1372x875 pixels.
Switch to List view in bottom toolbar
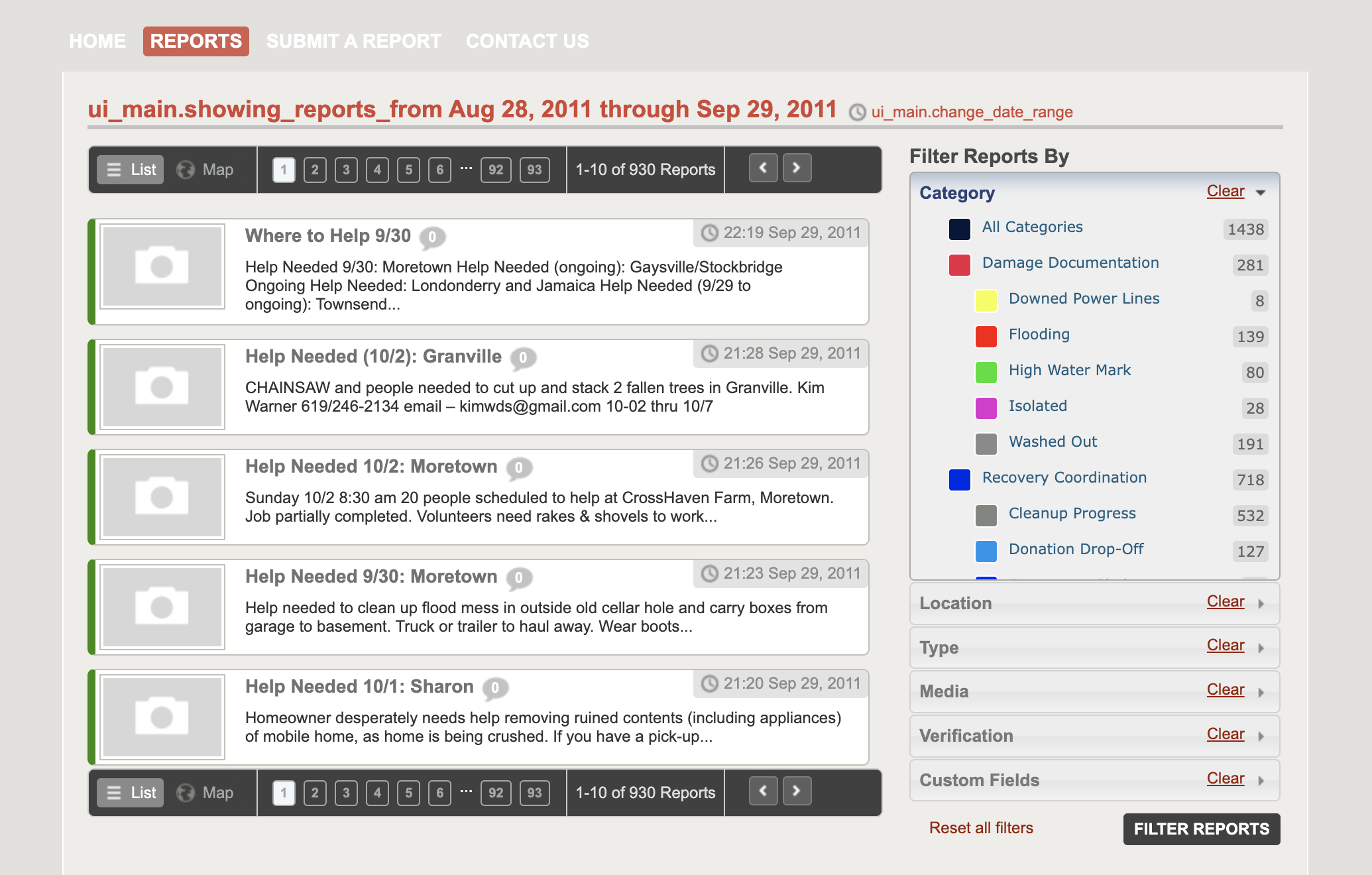coord(131,793)
